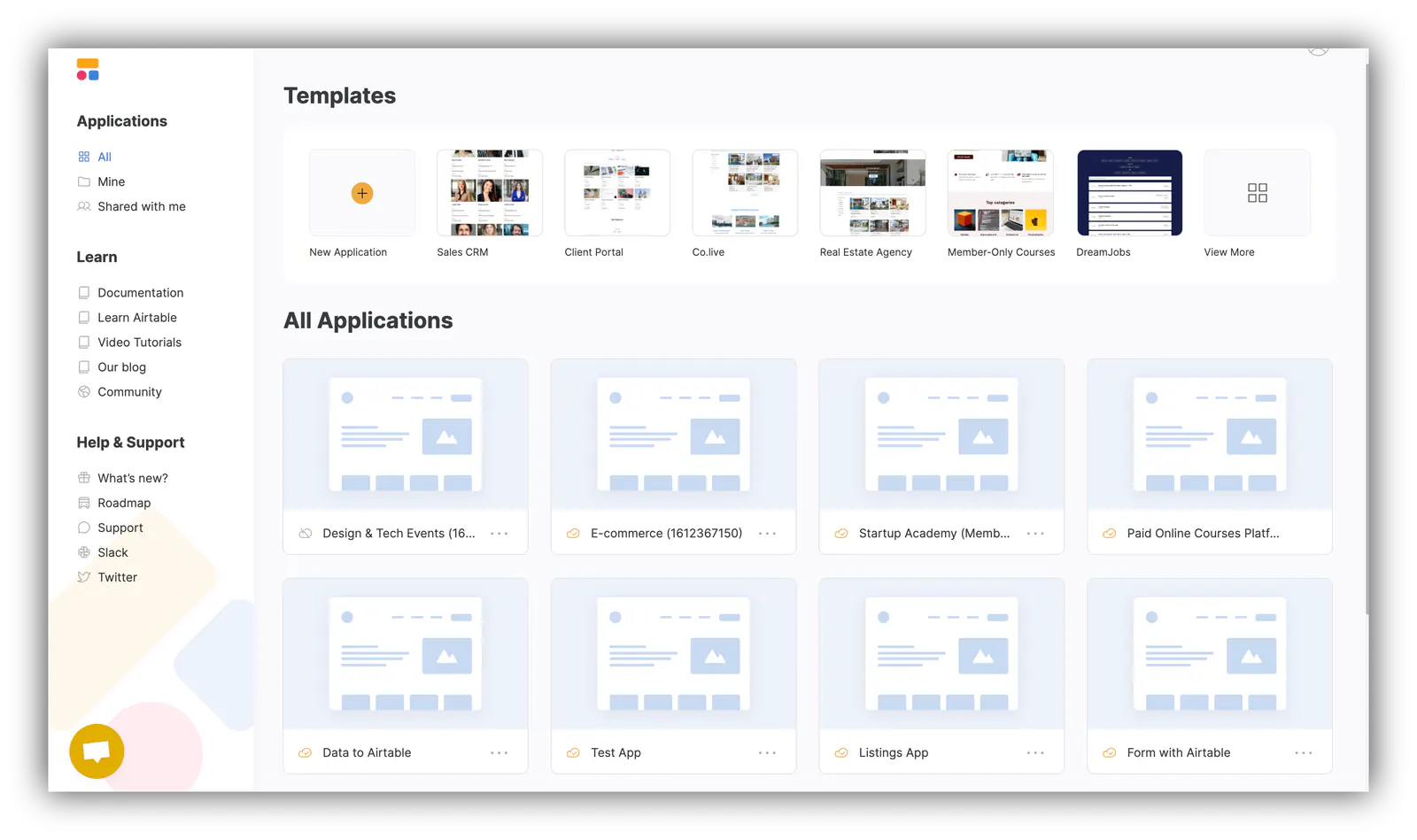The image size is (1417, 840).
Task: Open the Documentation link
Action: click(x=141, y=293)
